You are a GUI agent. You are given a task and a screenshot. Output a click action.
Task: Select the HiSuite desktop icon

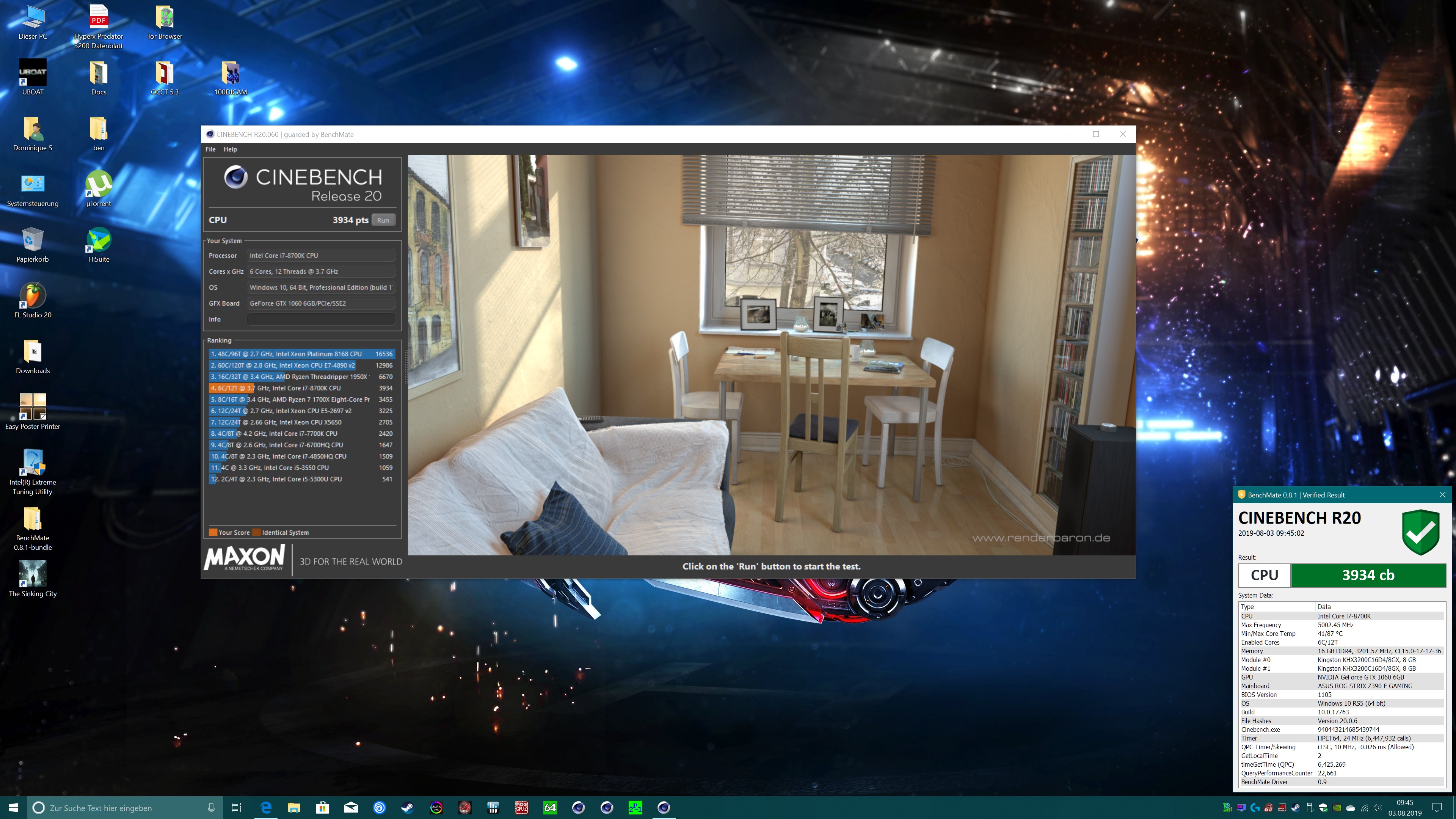(98, 245)
